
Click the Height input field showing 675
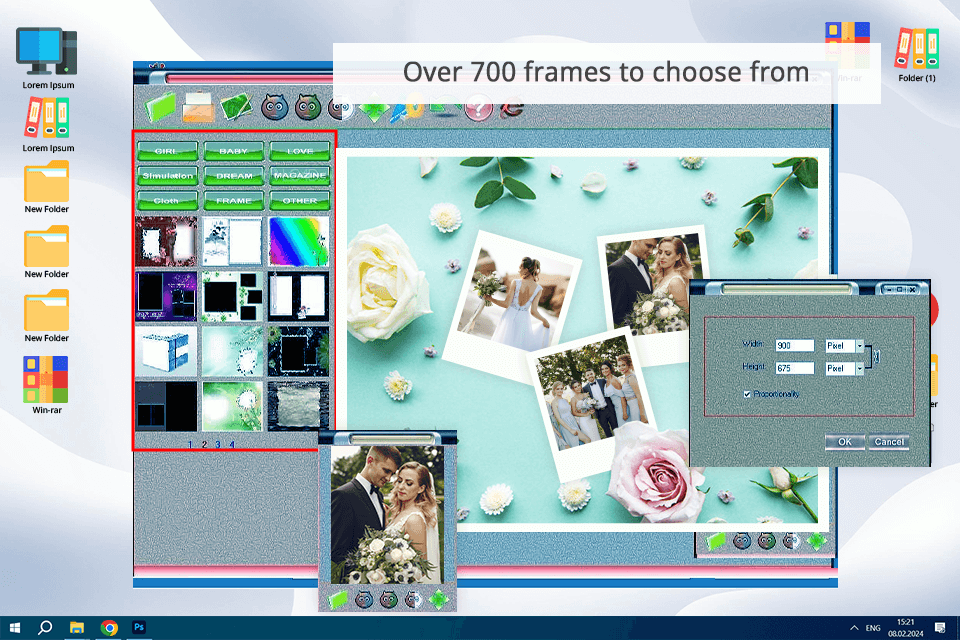[795, 368]
